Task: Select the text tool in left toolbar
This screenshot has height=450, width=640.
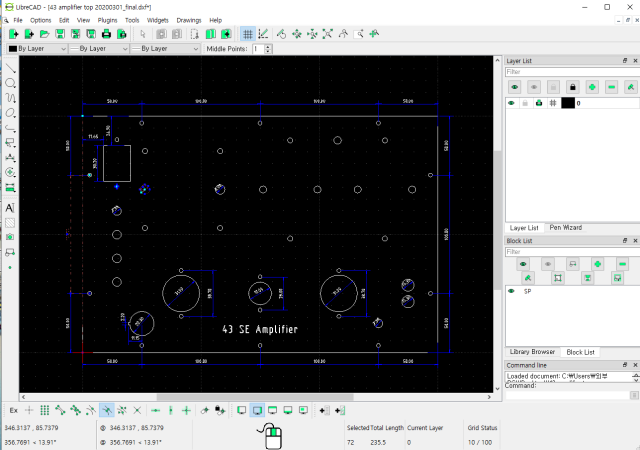Action: coord(10,207)
